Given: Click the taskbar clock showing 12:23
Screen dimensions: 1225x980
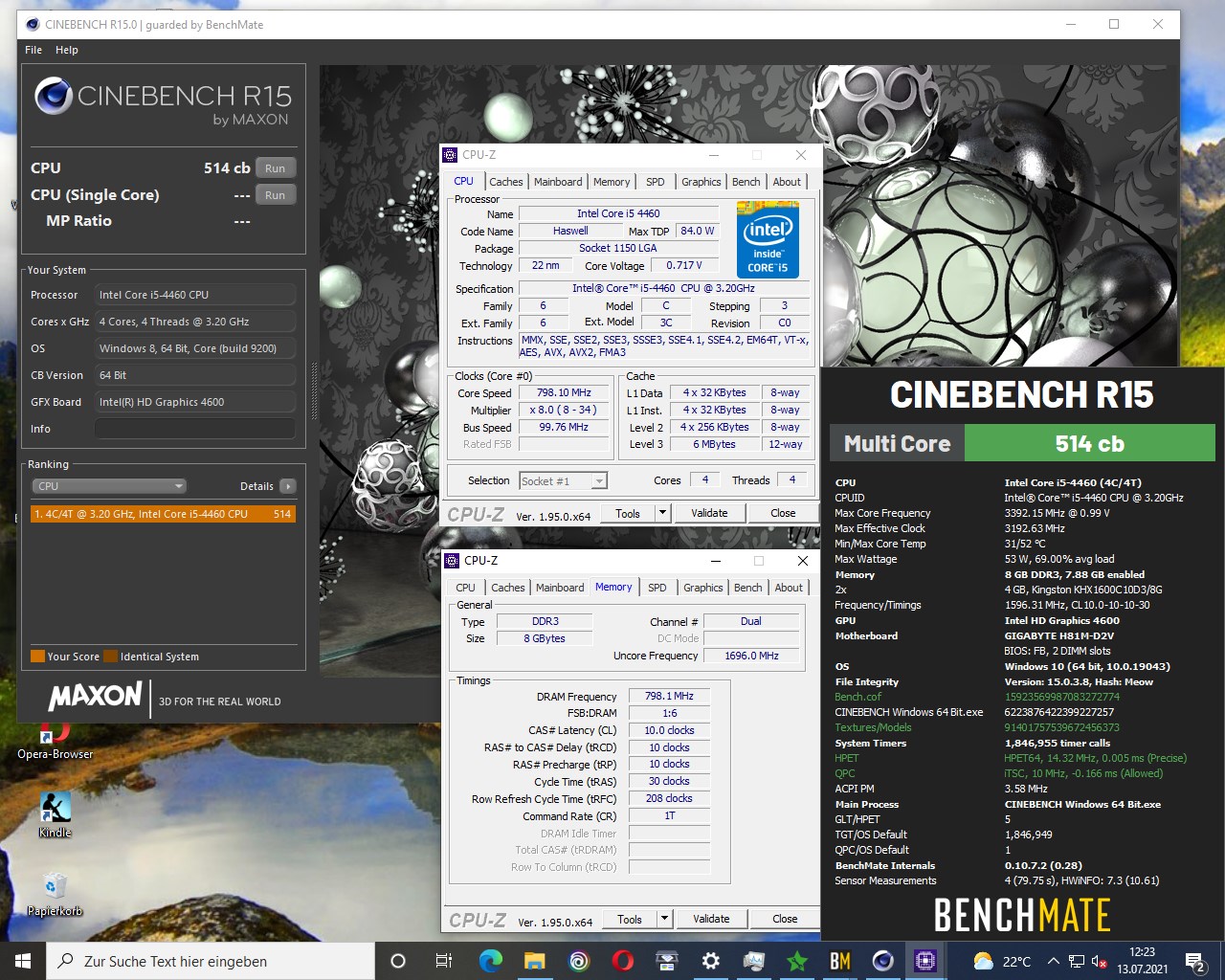Looking at the screenshot, I should (x=1142, y=961).
